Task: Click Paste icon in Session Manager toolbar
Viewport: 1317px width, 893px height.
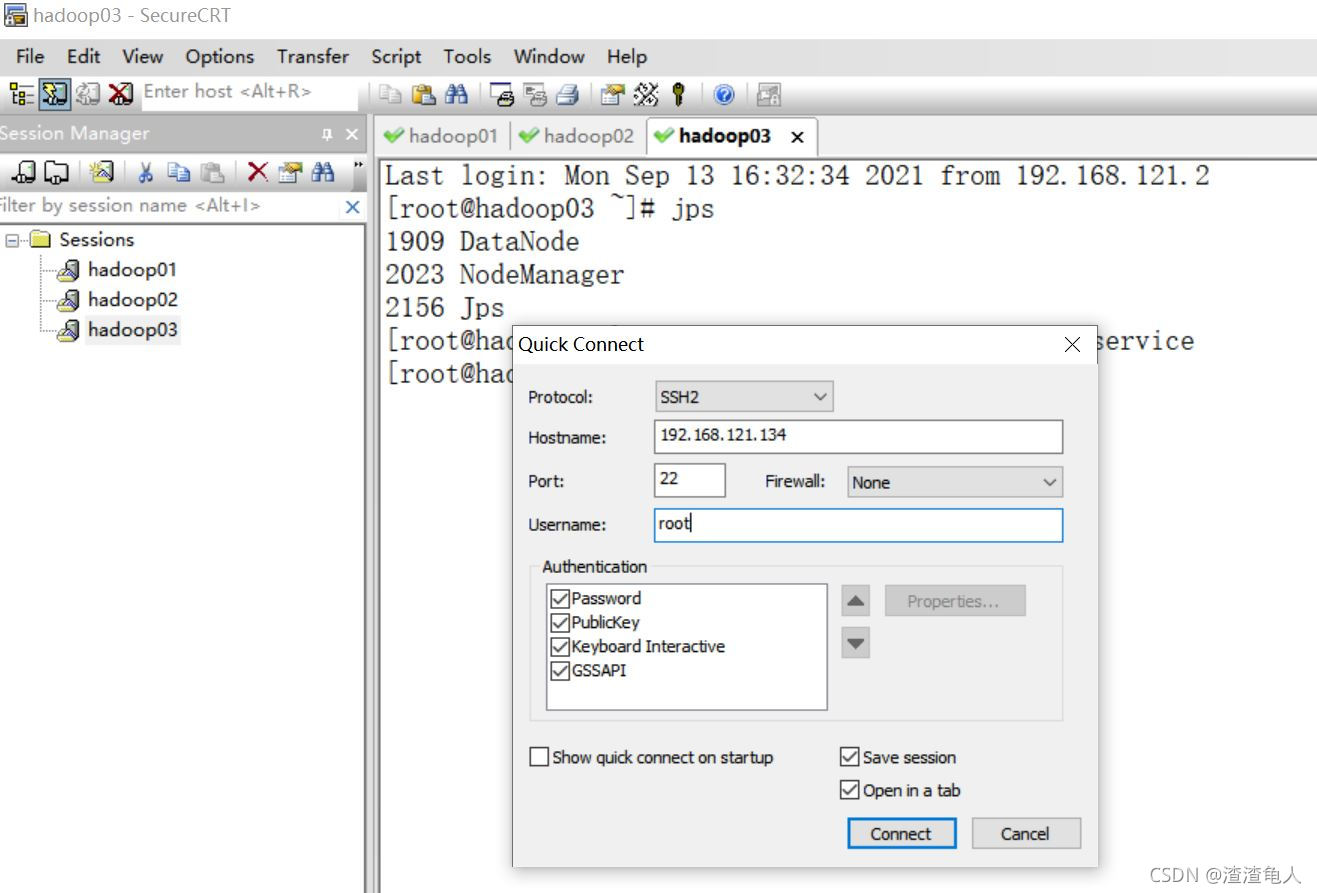Action: (211, 172)
